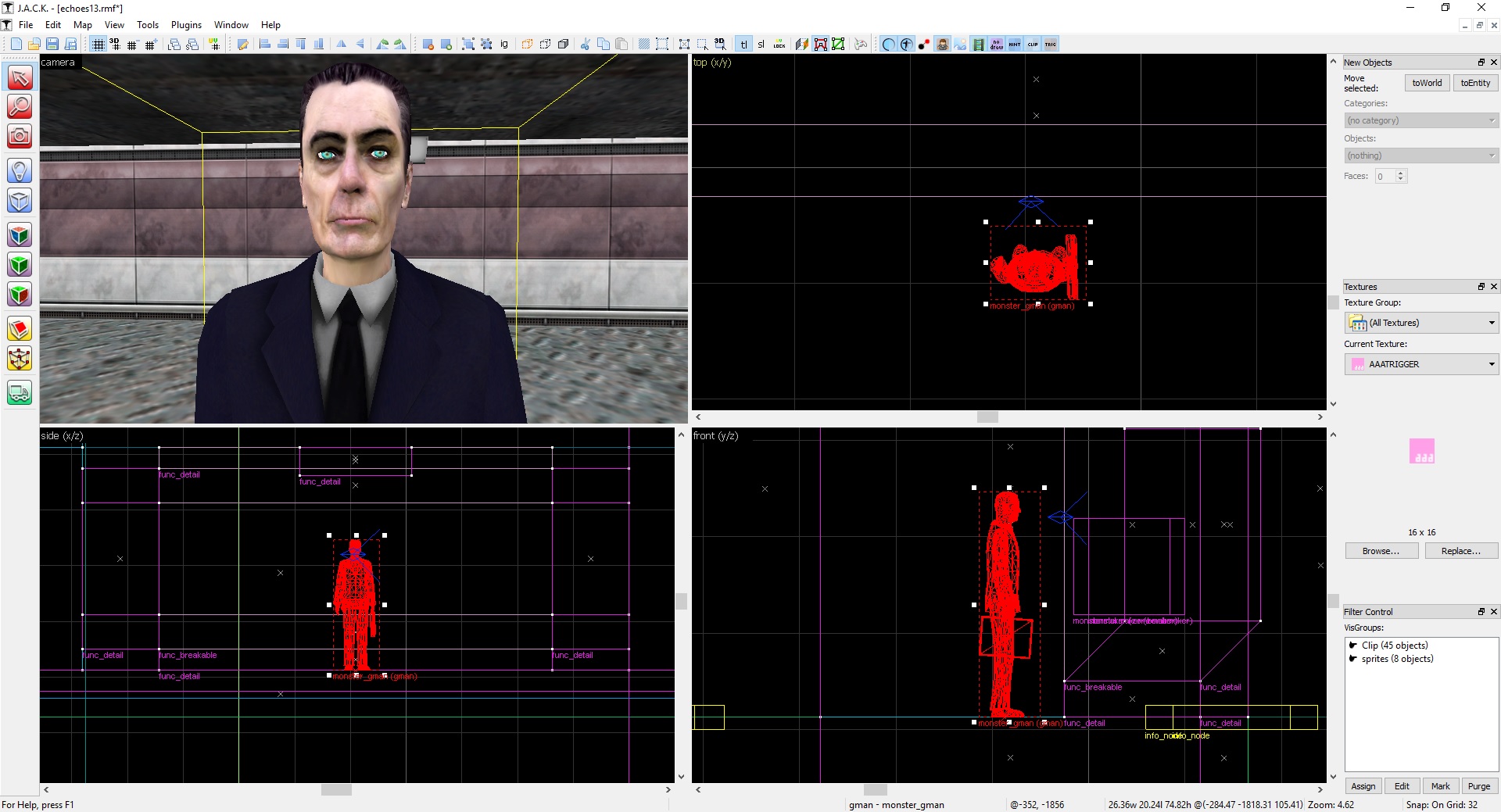
Task: Toggle scale lock 'sl' button
Action: 761,44
